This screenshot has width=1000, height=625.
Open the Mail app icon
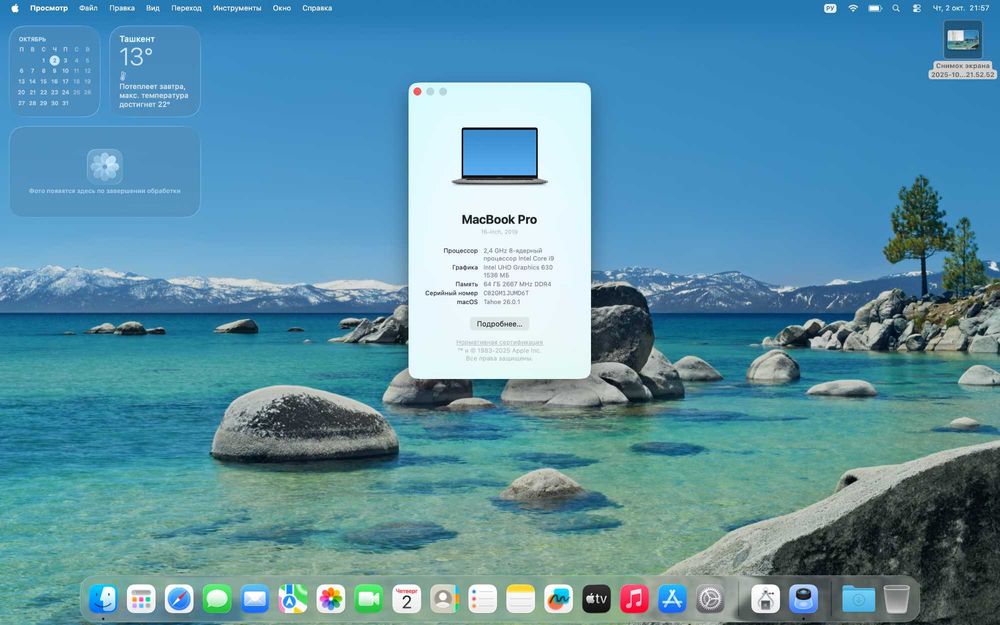click(x=255, y=599)
